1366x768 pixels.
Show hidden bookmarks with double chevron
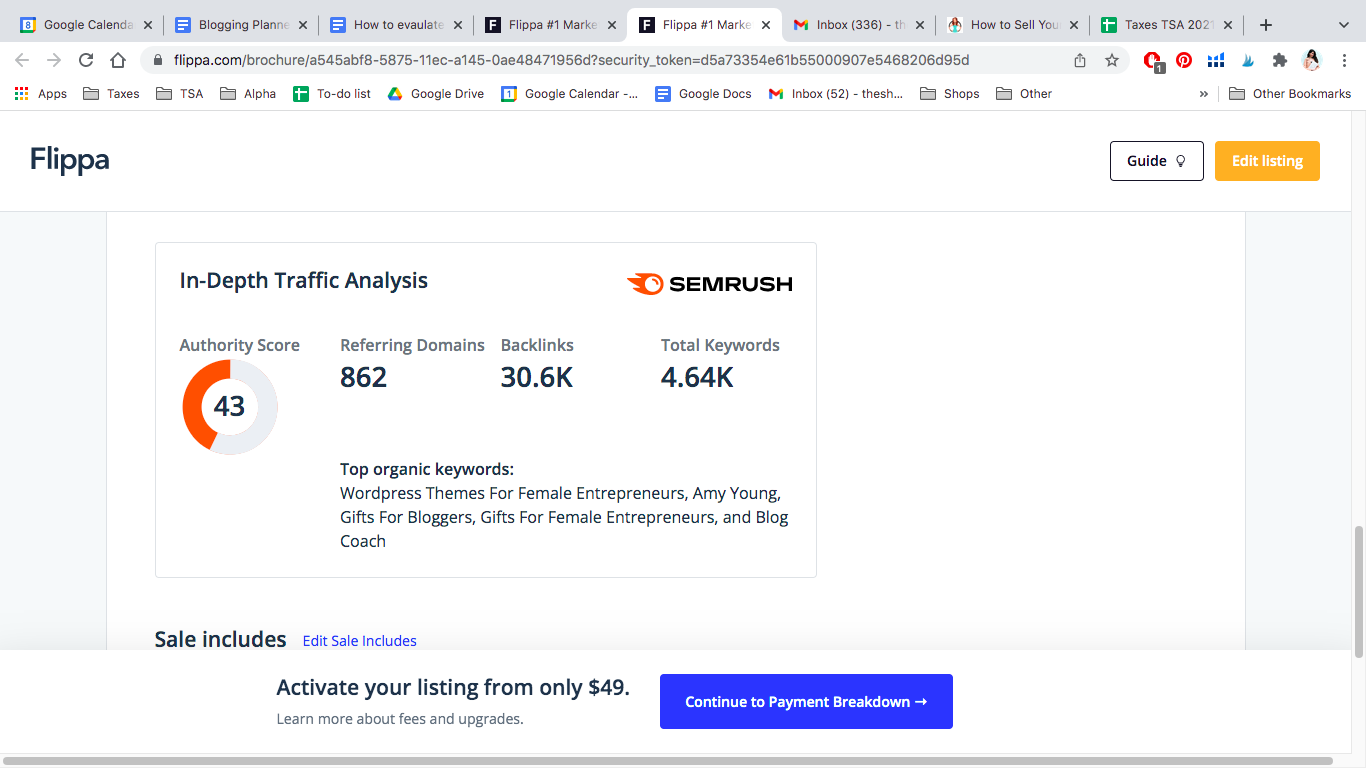1204,94
